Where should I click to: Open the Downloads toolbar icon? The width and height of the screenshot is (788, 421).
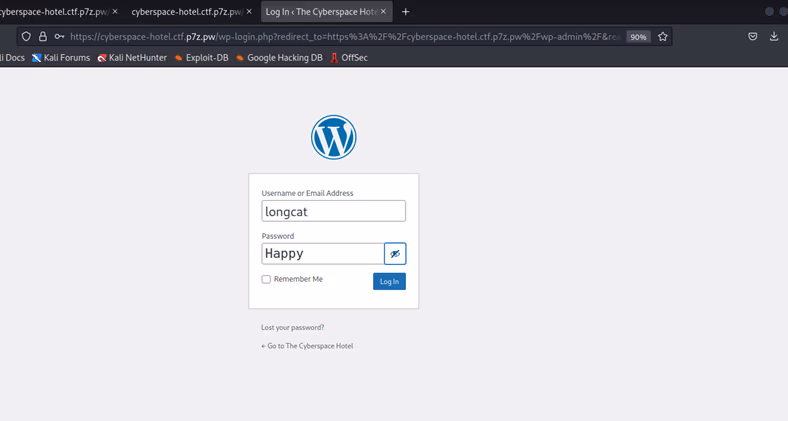[x=774, y=36]
